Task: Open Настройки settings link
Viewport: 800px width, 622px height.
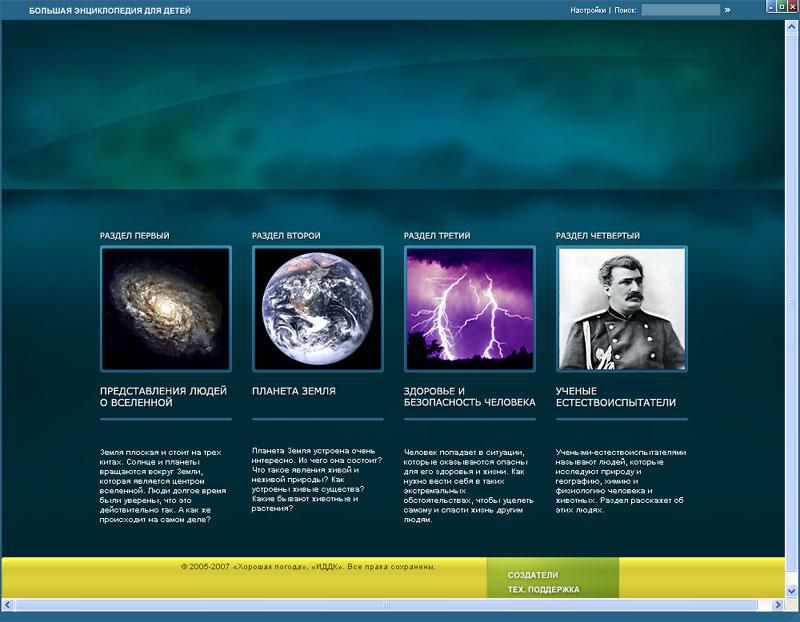Action: (587, 10)
